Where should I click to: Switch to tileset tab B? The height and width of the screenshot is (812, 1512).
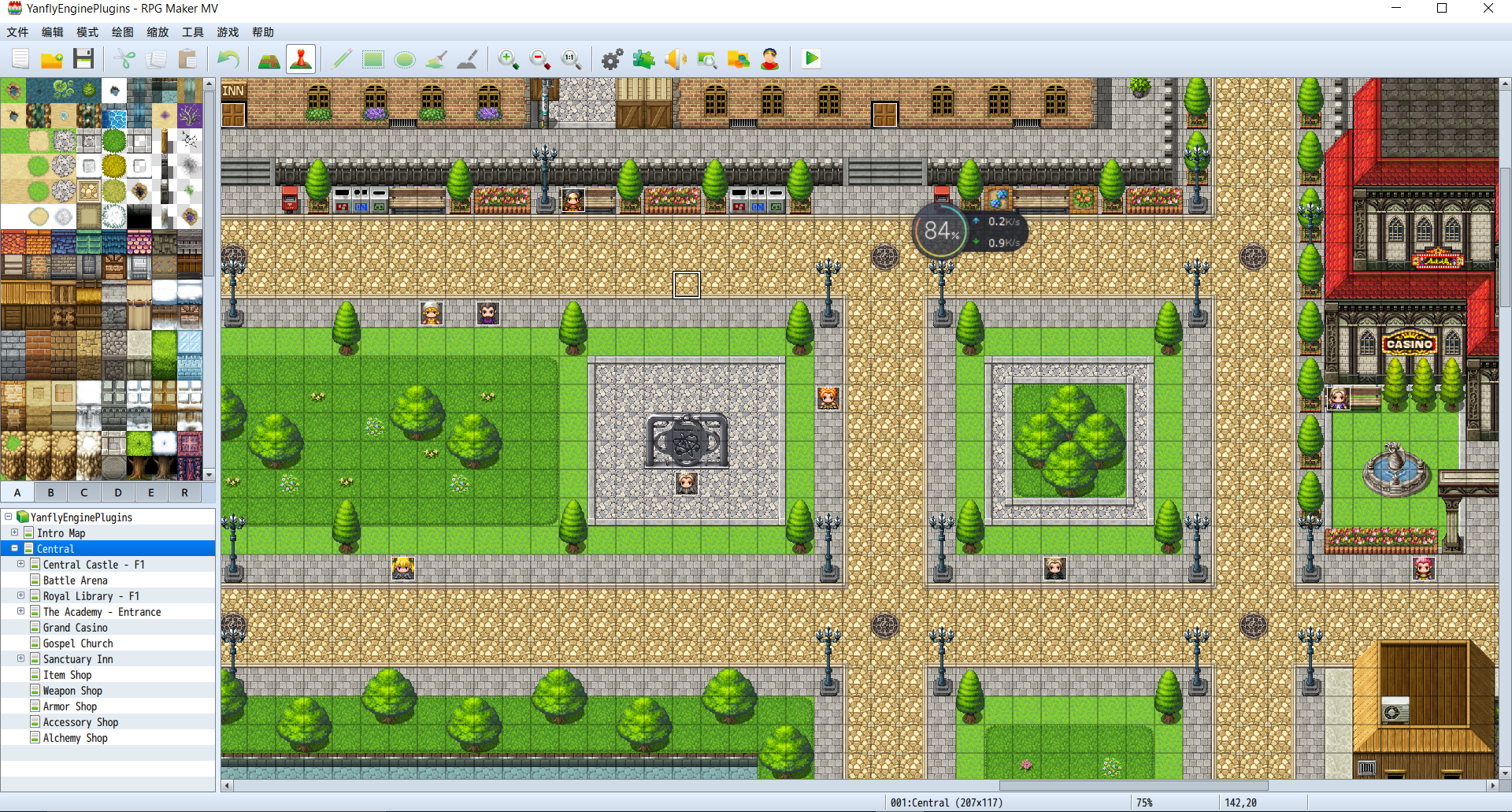tap(50, 492)
